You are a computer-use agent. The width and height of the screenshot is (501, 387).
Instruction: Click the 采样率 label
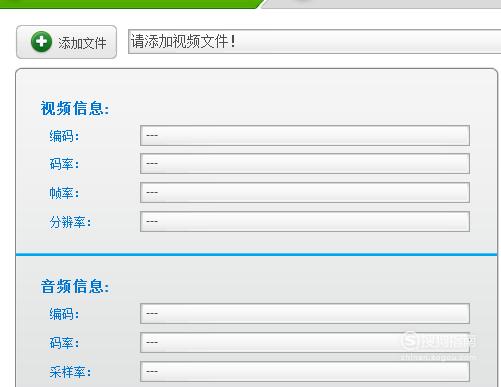pos(70,372)
